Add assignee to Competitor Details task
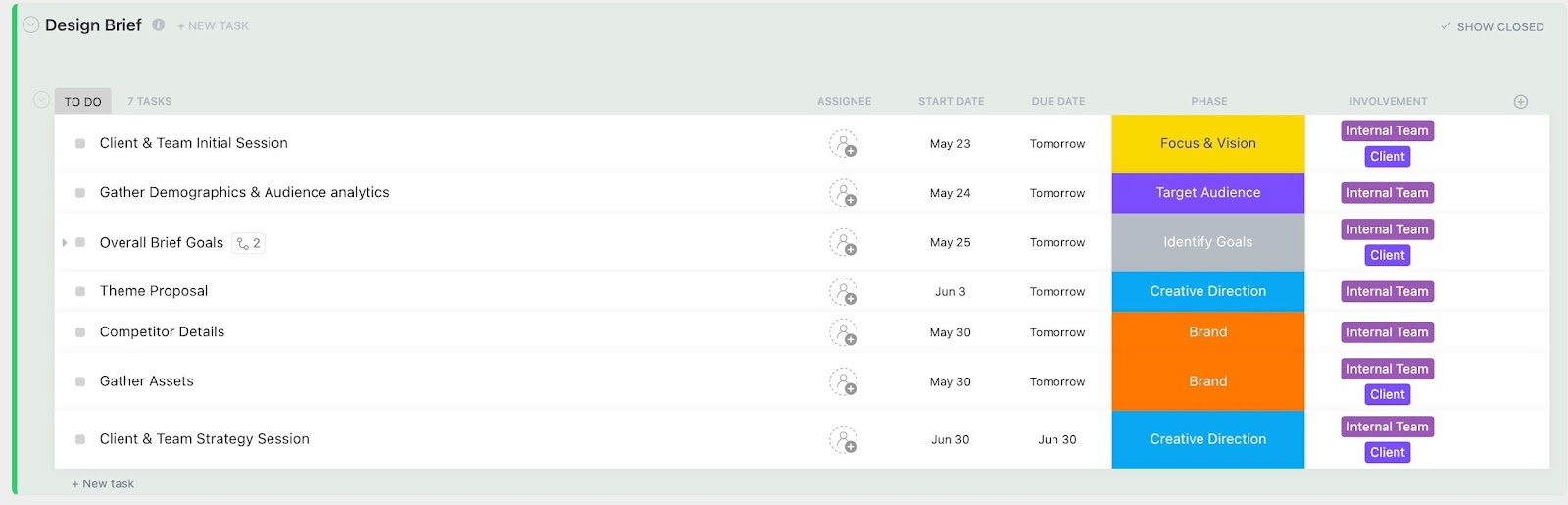 (843, 332)
